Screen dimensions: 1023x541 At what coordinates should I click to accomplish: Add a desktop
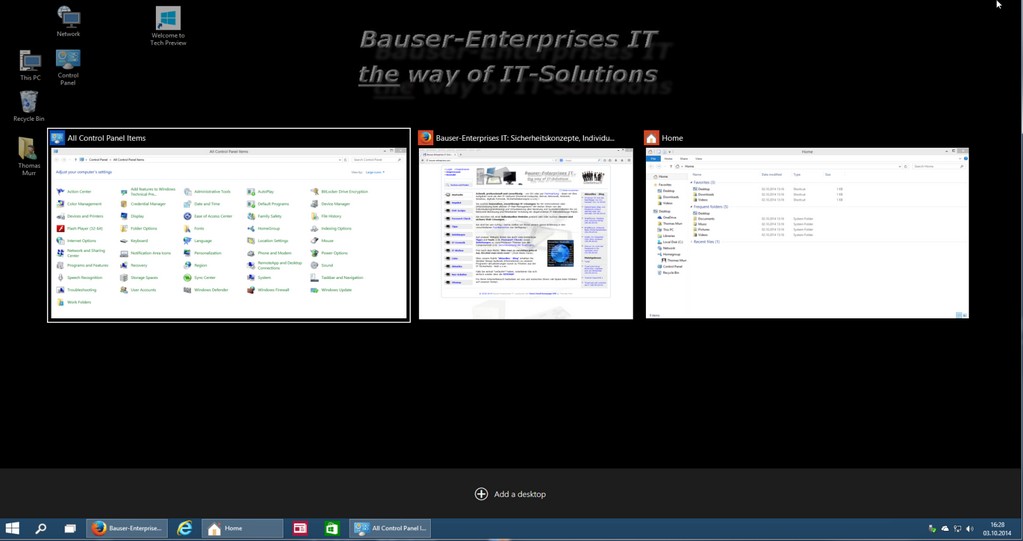tap(511, 494)
